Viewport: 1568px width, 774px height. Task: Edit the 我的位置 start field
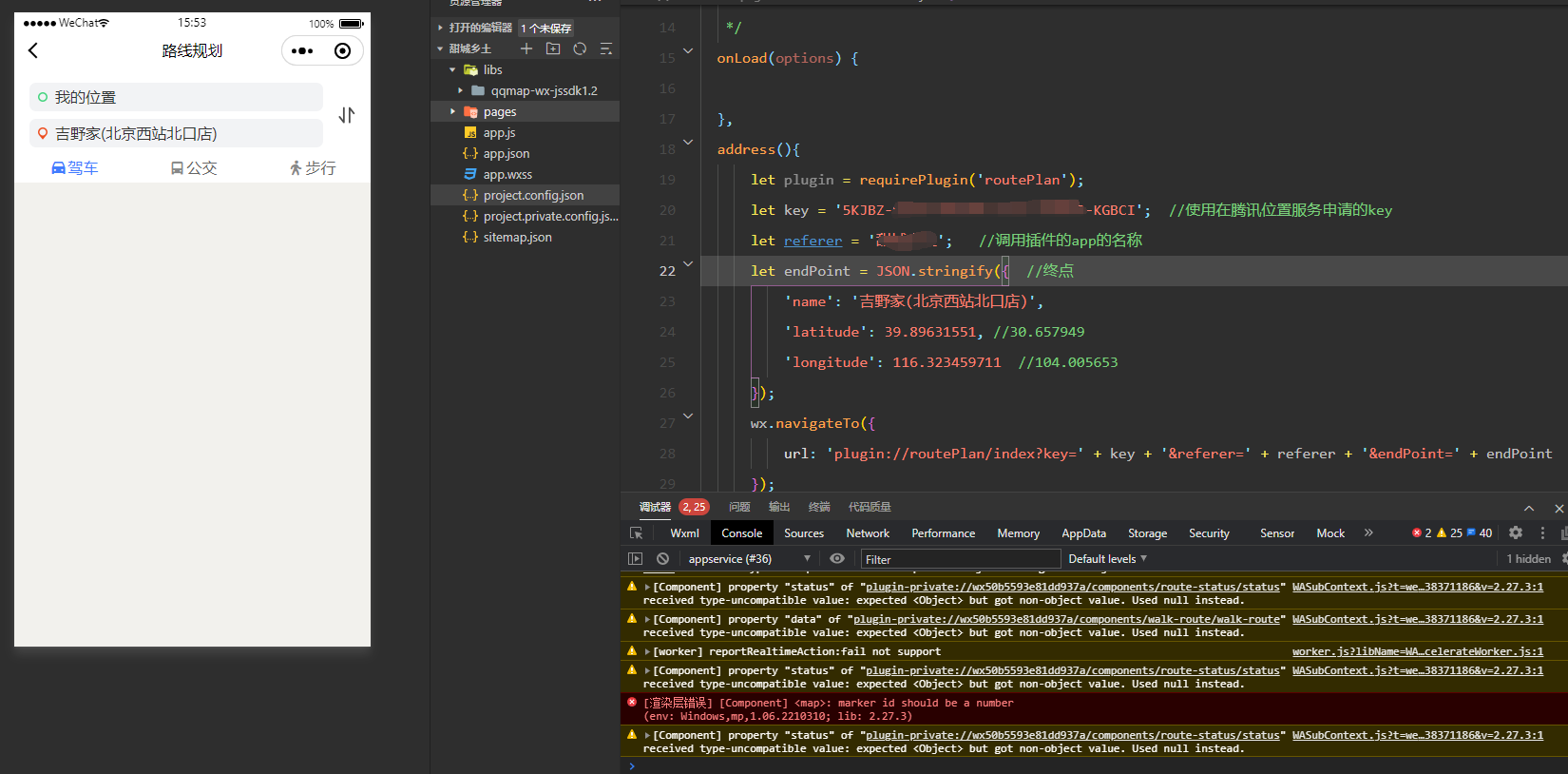(176, 97)
